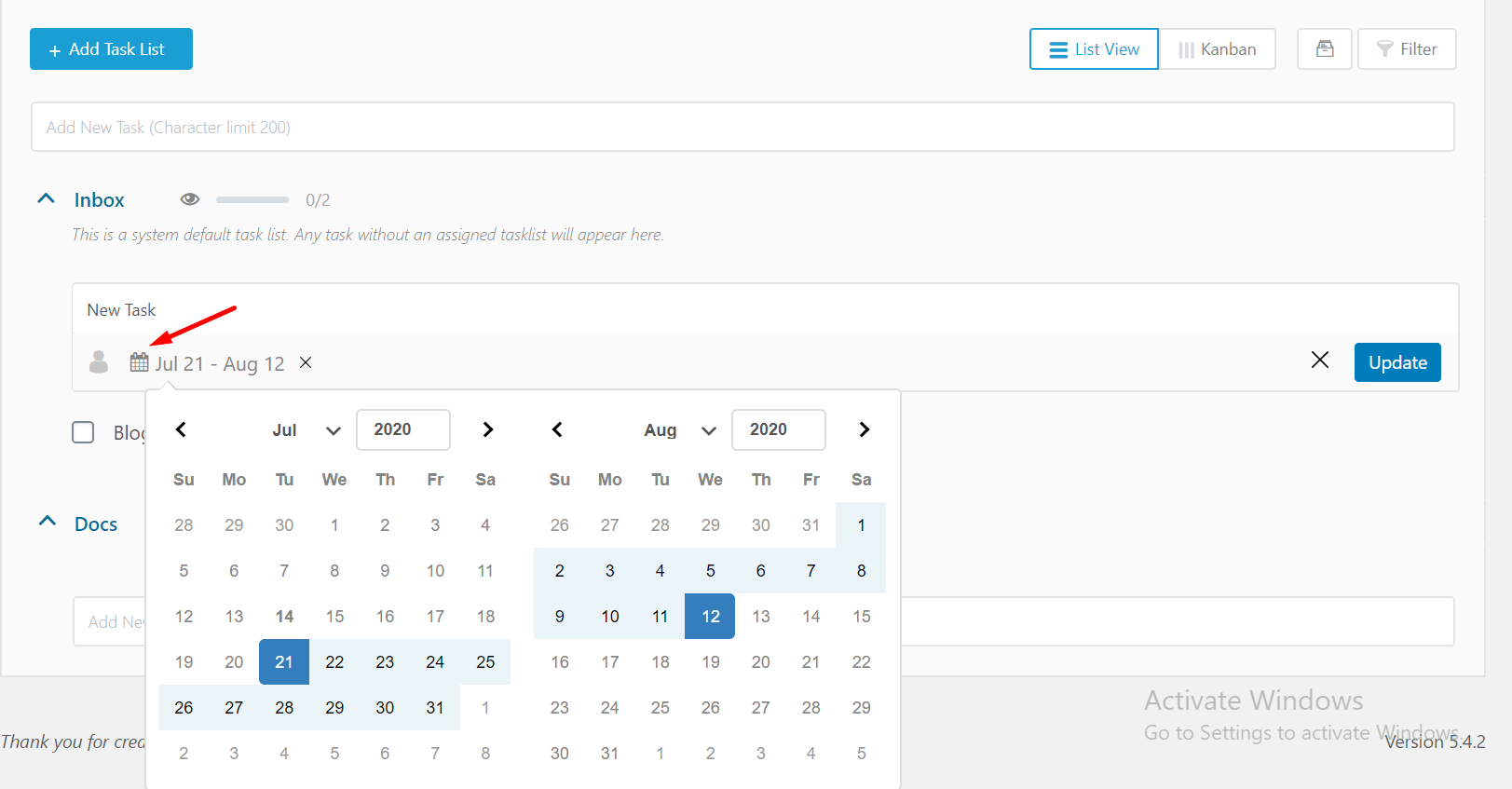Viewport: 1512px width, 789px height.
Task: Assign user via person icon
Action: [x=99, y=361]
